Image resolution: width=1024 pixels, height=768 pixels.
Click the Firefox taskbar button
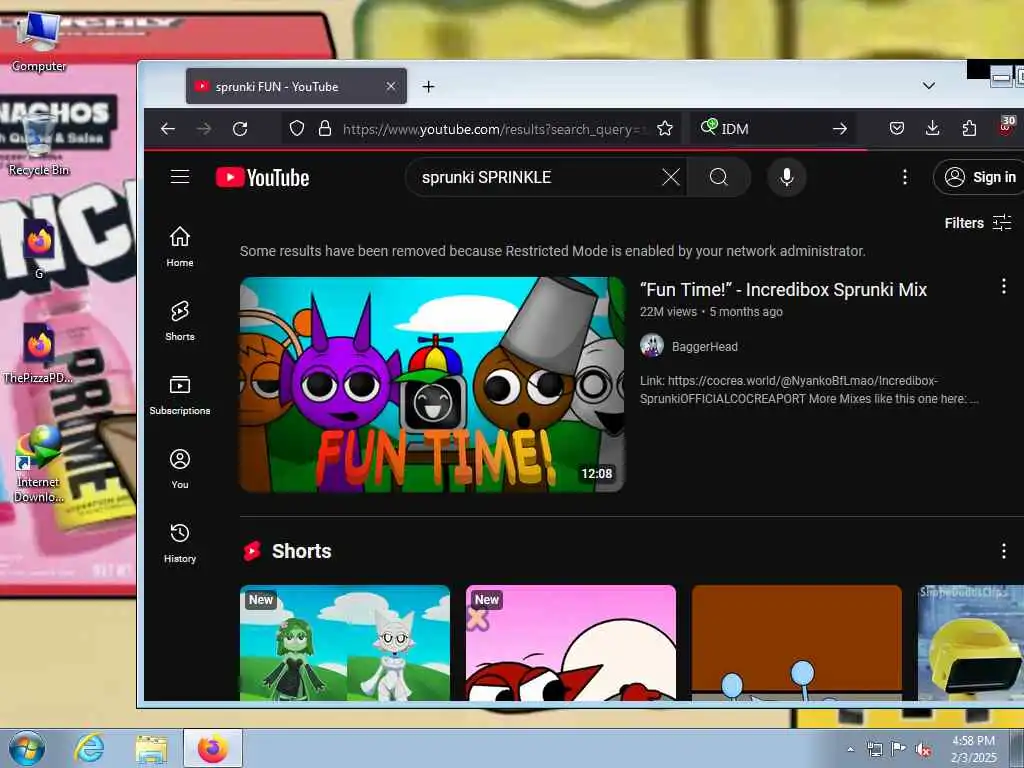point(213,748)
